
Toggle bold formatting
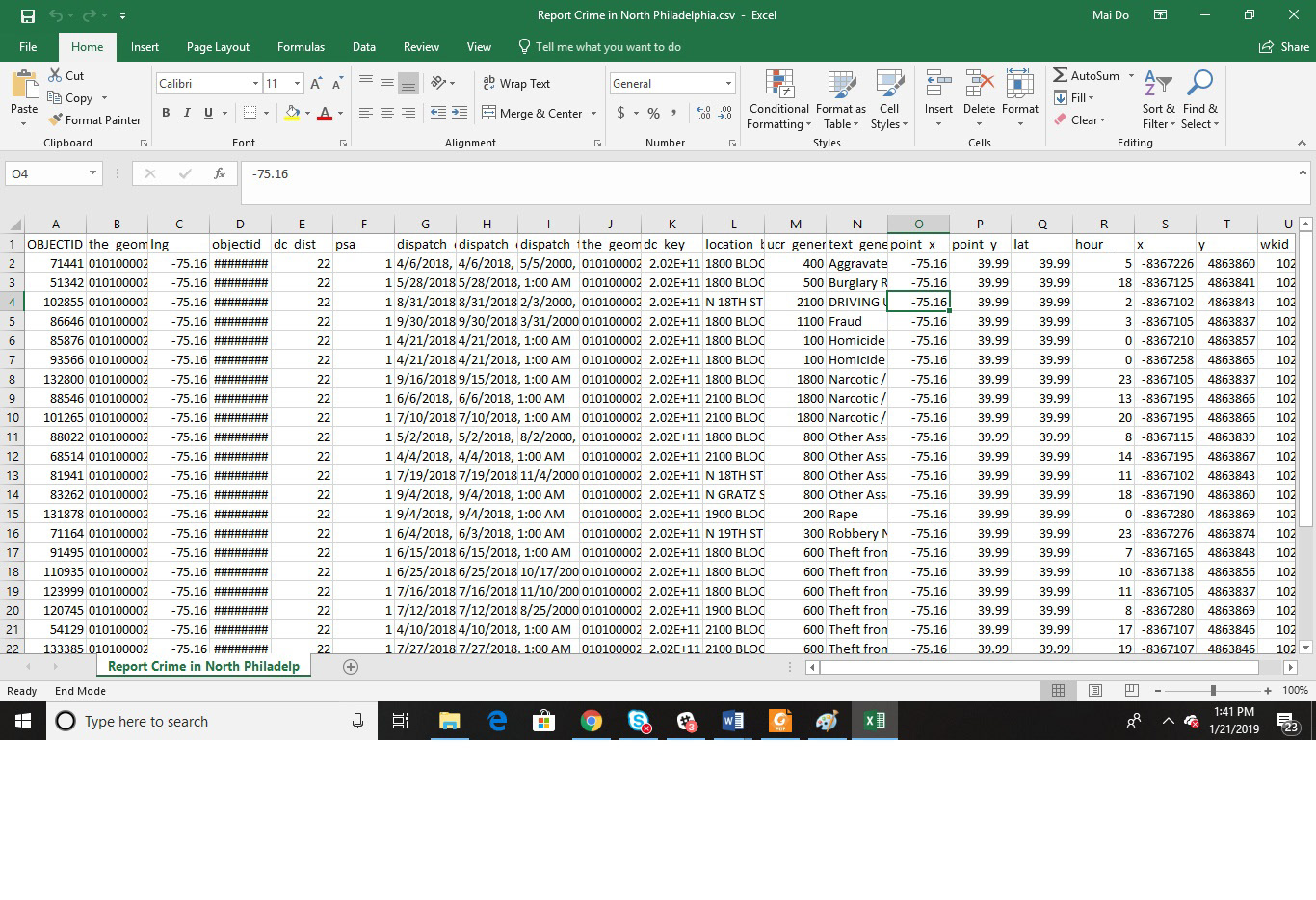pyautogui.click(x=166, y=113)
